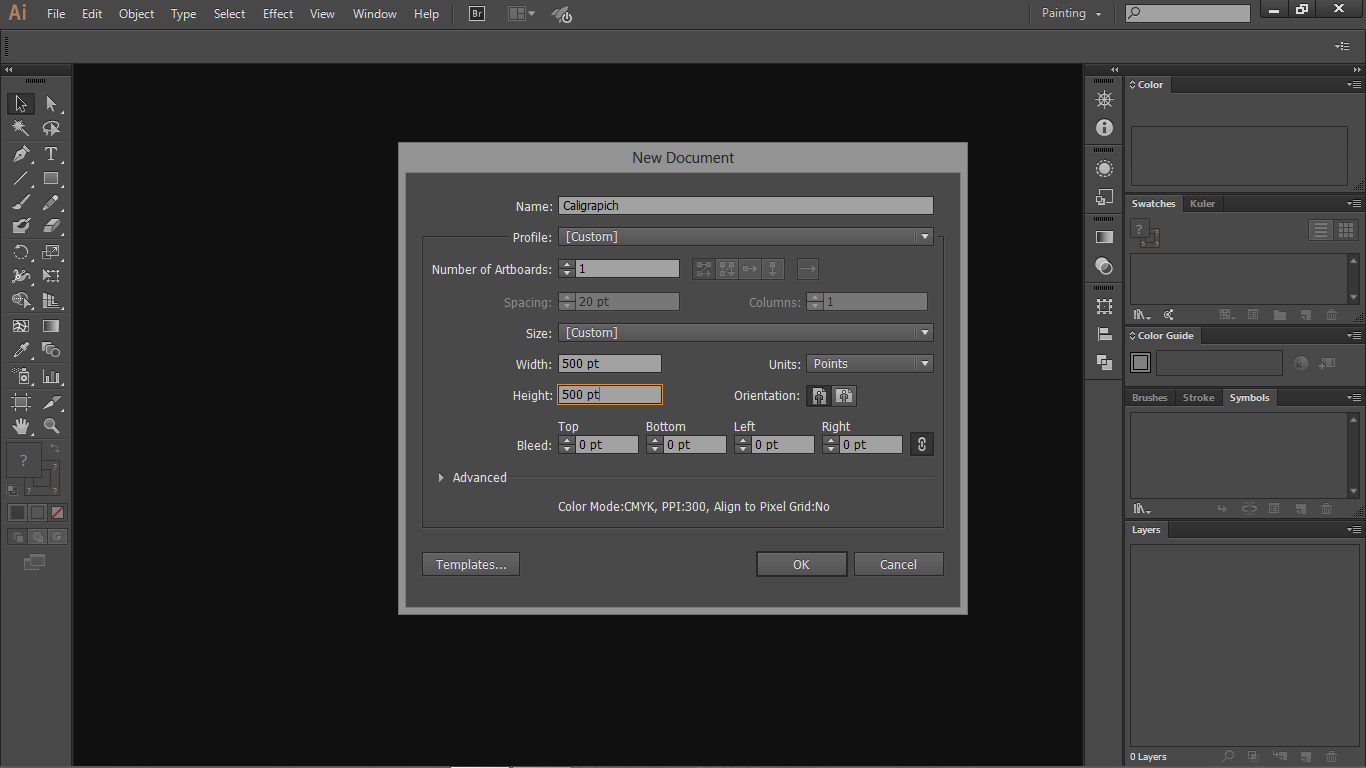Select the Eyedropper tool
This screenshot has width=1366, height=768.
[21, 351]
